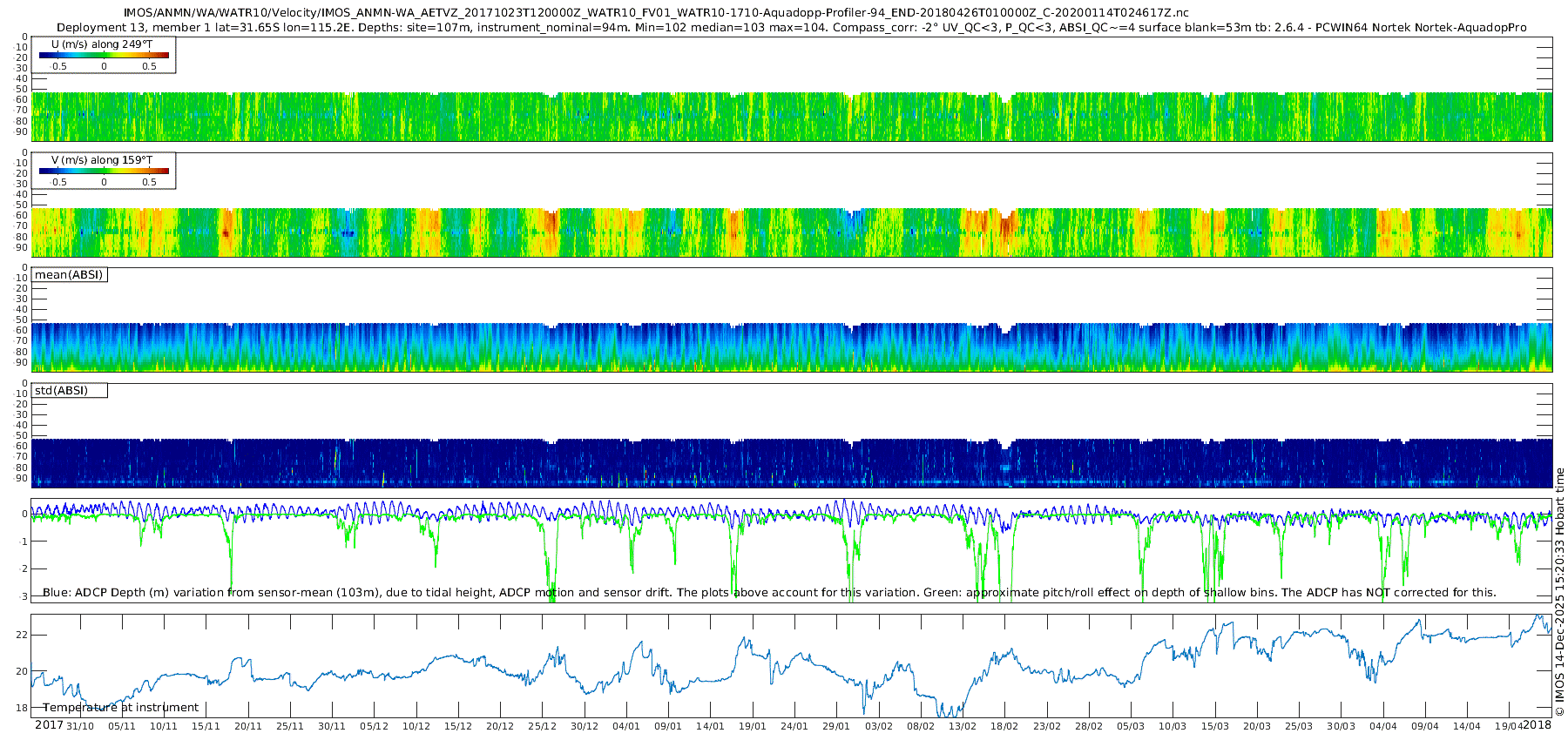Image resolution: width=1568 pixels, height=740 pixels.
Task: Click the U velocity colorbar along 249°T
Action: (104, 56)
